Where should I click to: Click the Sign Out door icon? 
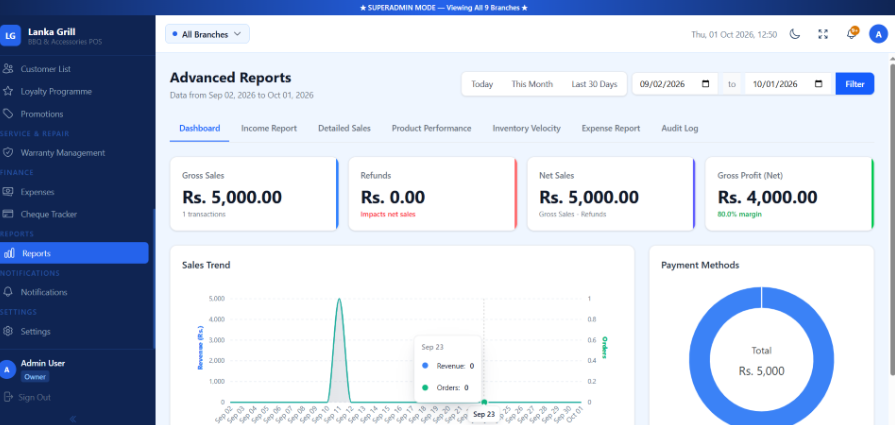click(8, 396)
